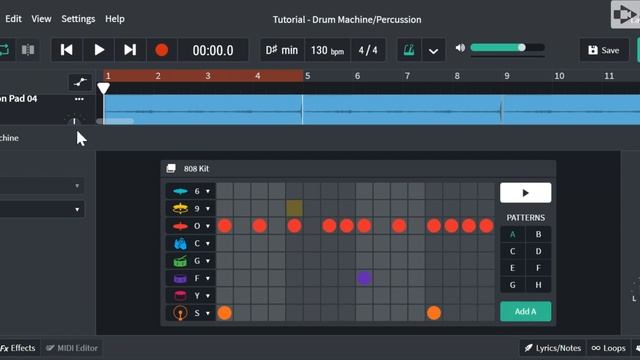This screenshot has height=360, width=640.
Task: Expand the row O sound dropdown
Action: pyautogui.click(x=208, y=226)
